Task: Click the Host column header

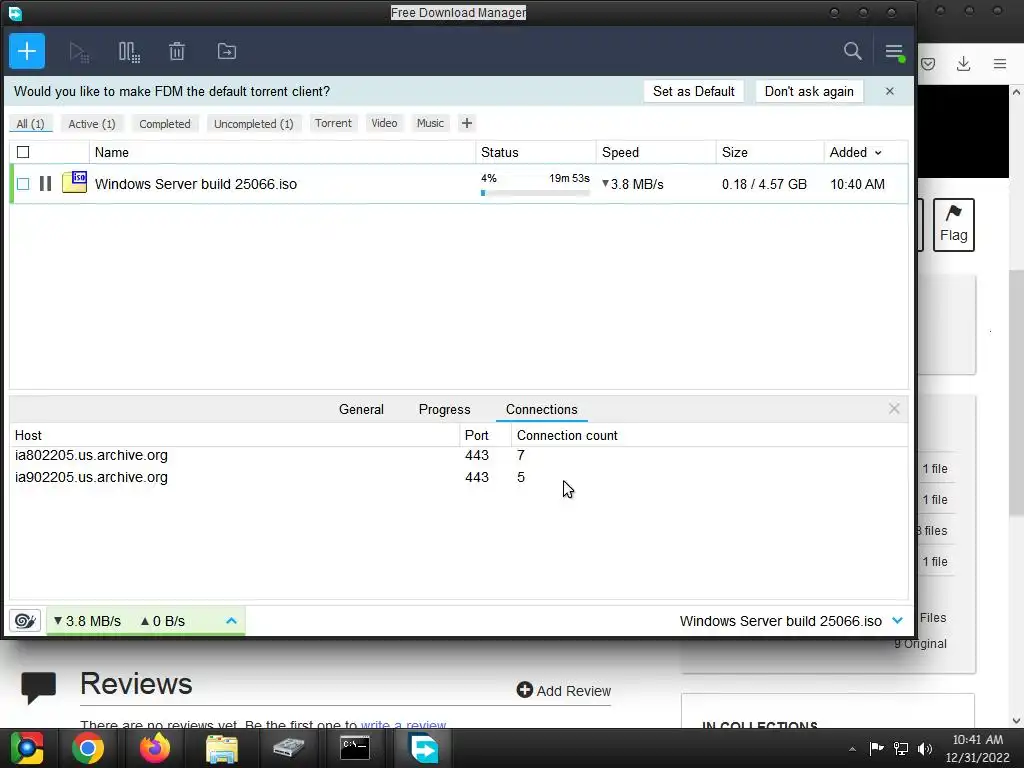Action: coord(234,435)
